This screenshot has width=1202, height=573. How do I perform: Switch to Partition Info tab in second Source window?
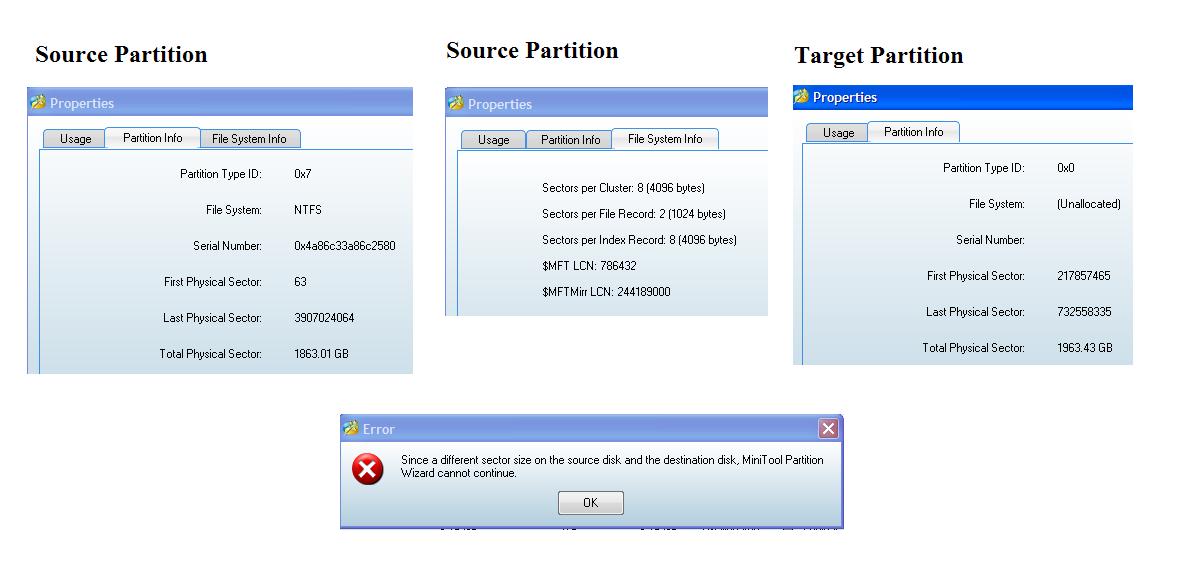pyautogui.click(x=571, y=140)
